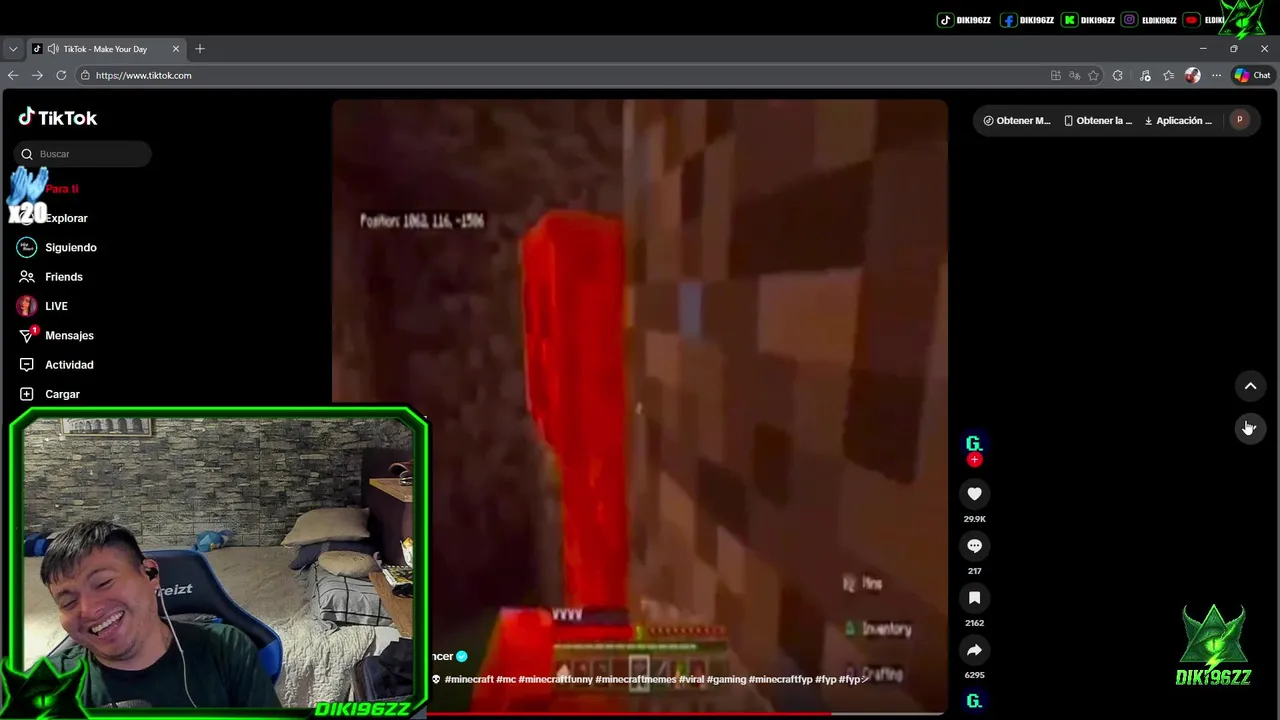Open the app available icon in address bar
This screenshot has height=720, width=1280.
coord(1056,75)
